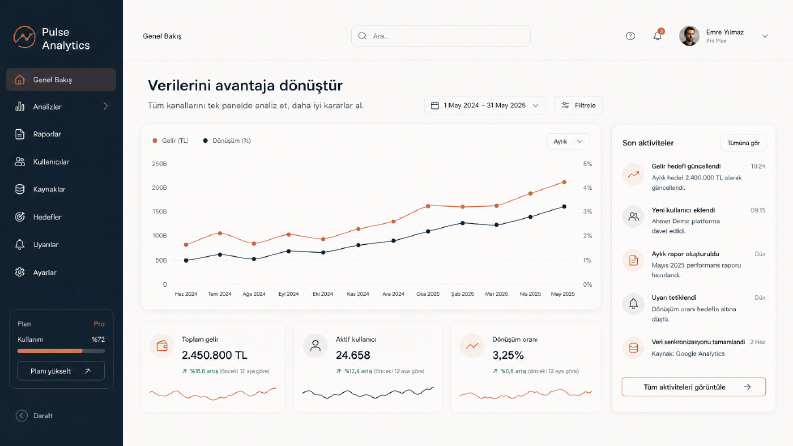Click the Hedefler target icon
Screen dimensions: 793x446
[20, 217]
